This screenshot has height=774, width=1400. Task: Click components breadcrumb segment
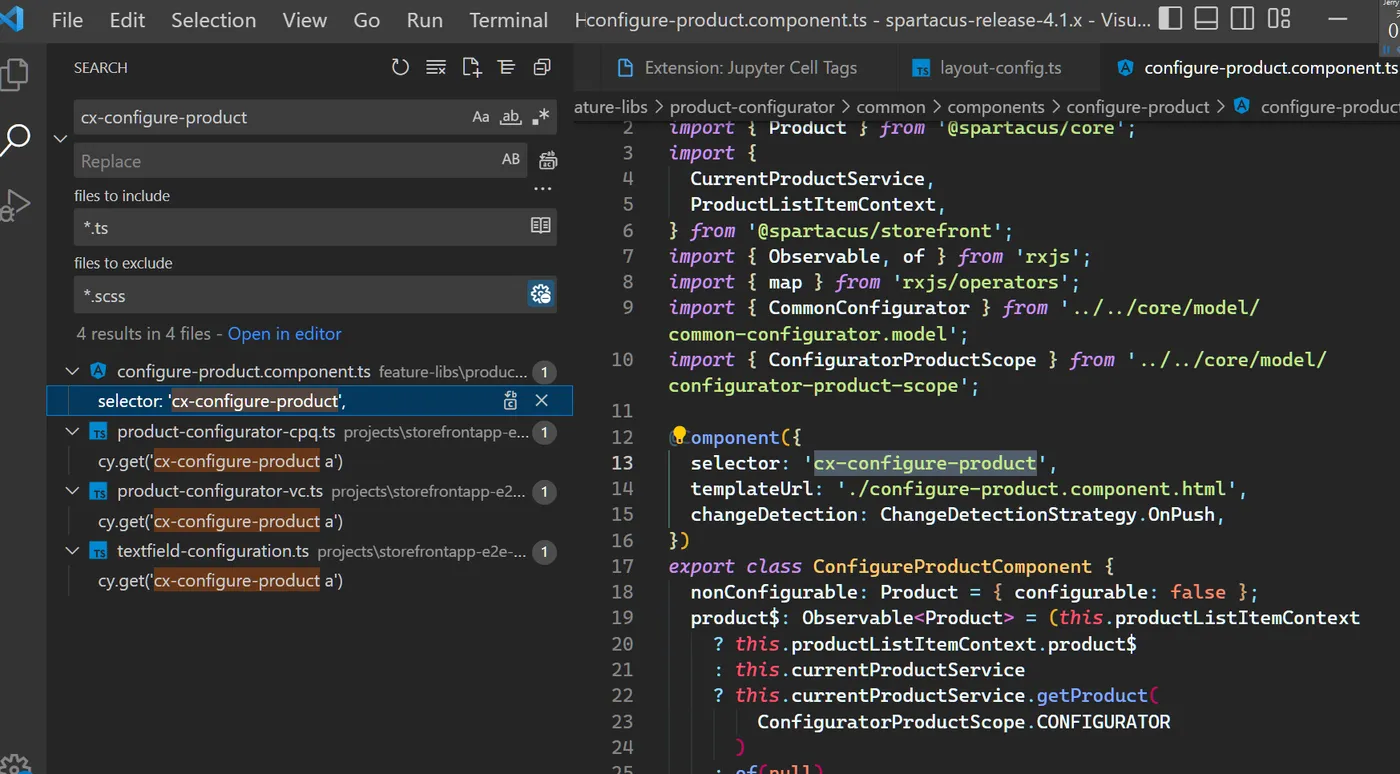click(x=996, y=107)
